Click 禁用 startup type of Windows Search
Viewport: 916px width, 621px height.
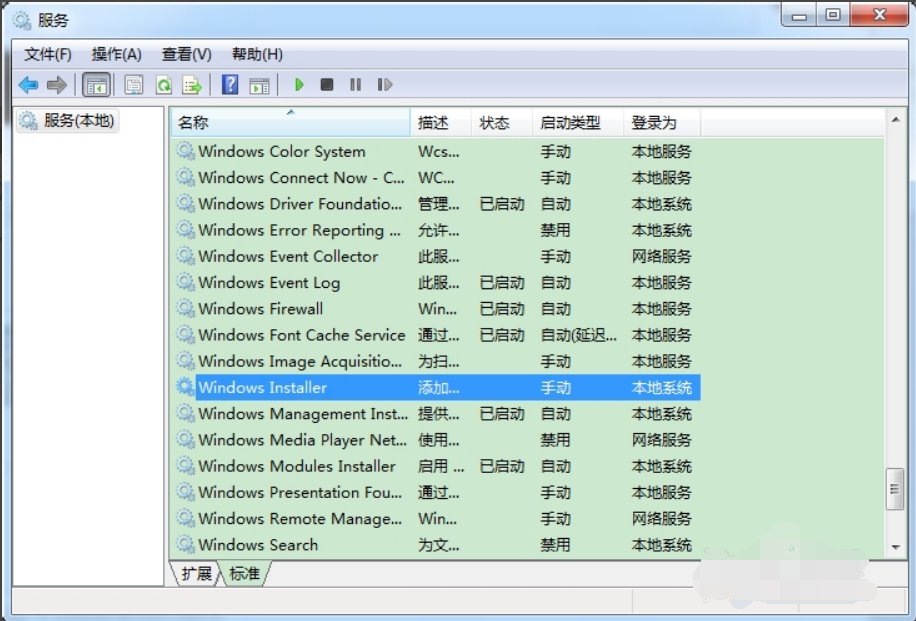click(555, 545)
